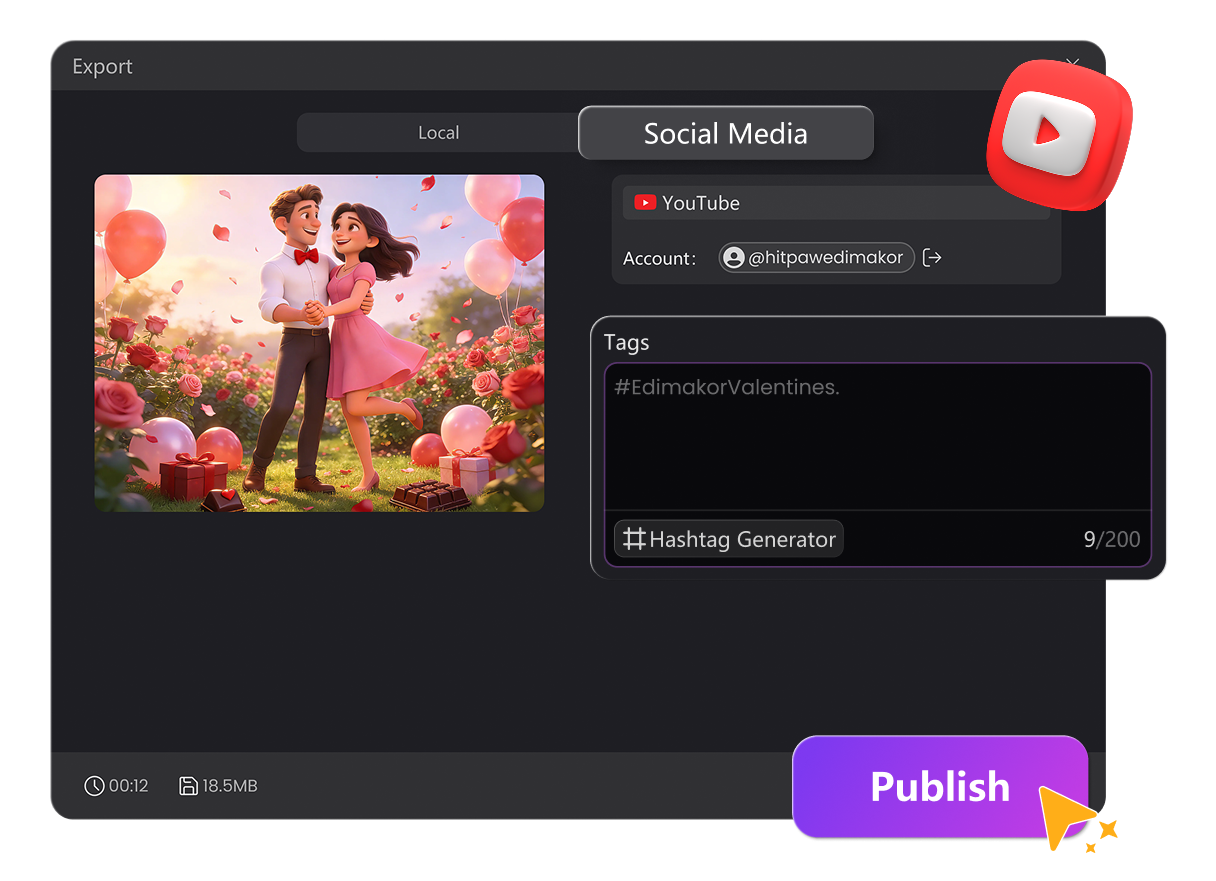Open the Tags panel options
Viewport: 1216px width, 881px height.
click(627, 342)
